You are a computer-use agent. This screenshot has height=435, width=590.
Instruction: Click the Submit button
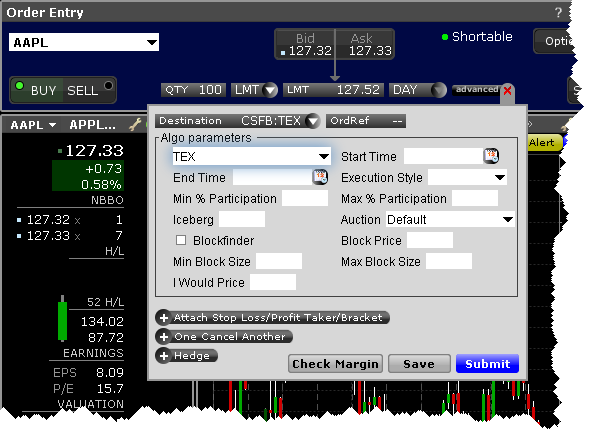pyautogui.click(x=487, y=364)
